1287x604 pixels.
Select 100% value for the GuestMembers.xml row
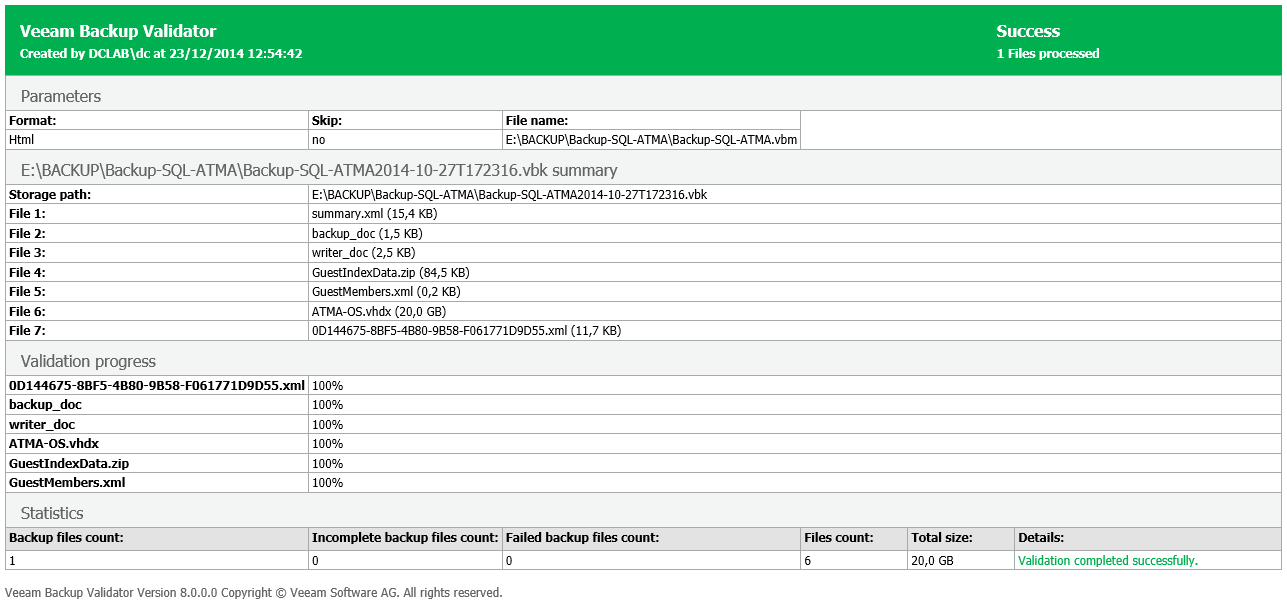(327, 482)
